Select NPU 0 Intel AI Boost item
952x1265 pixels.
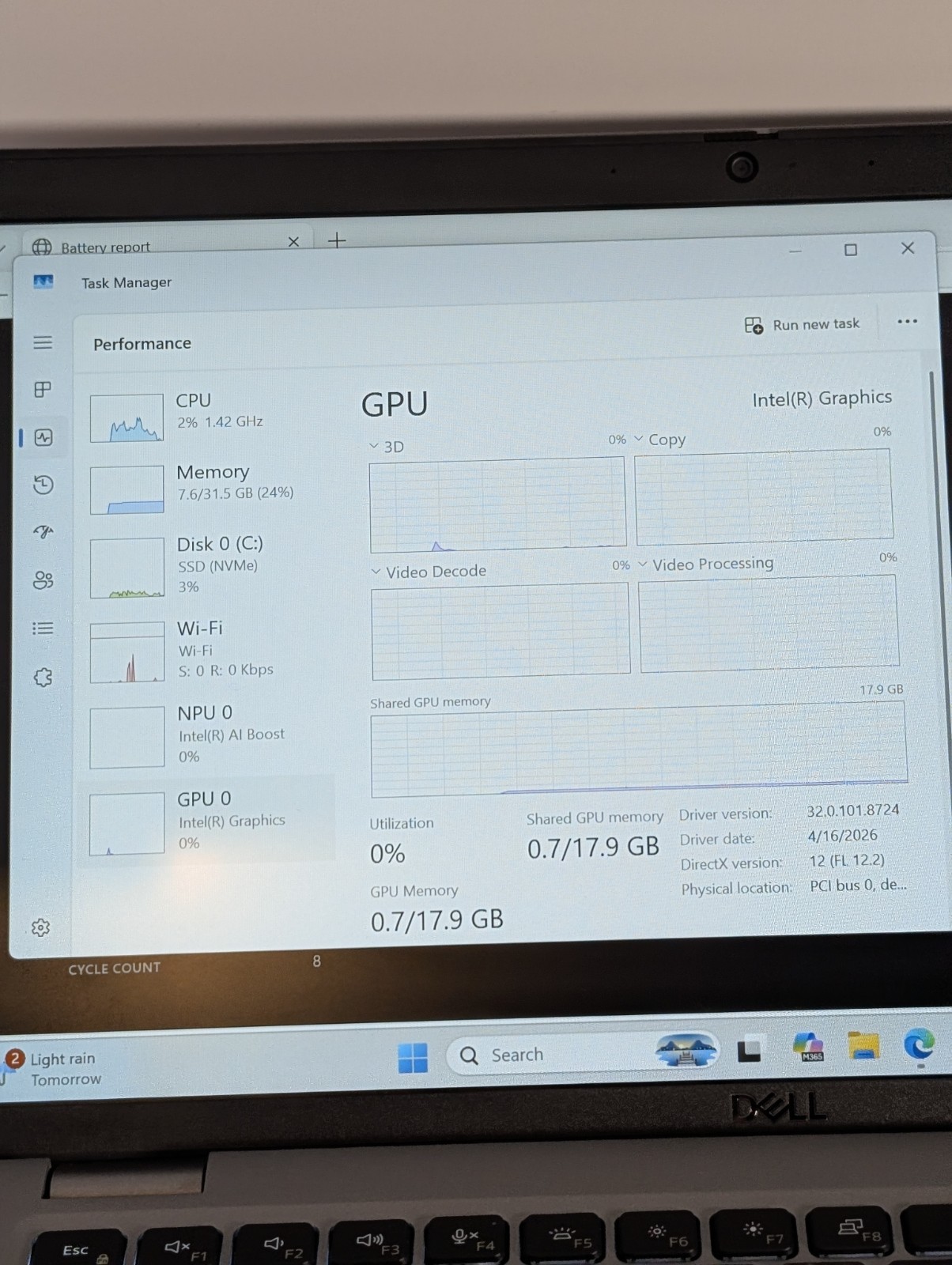207,736
